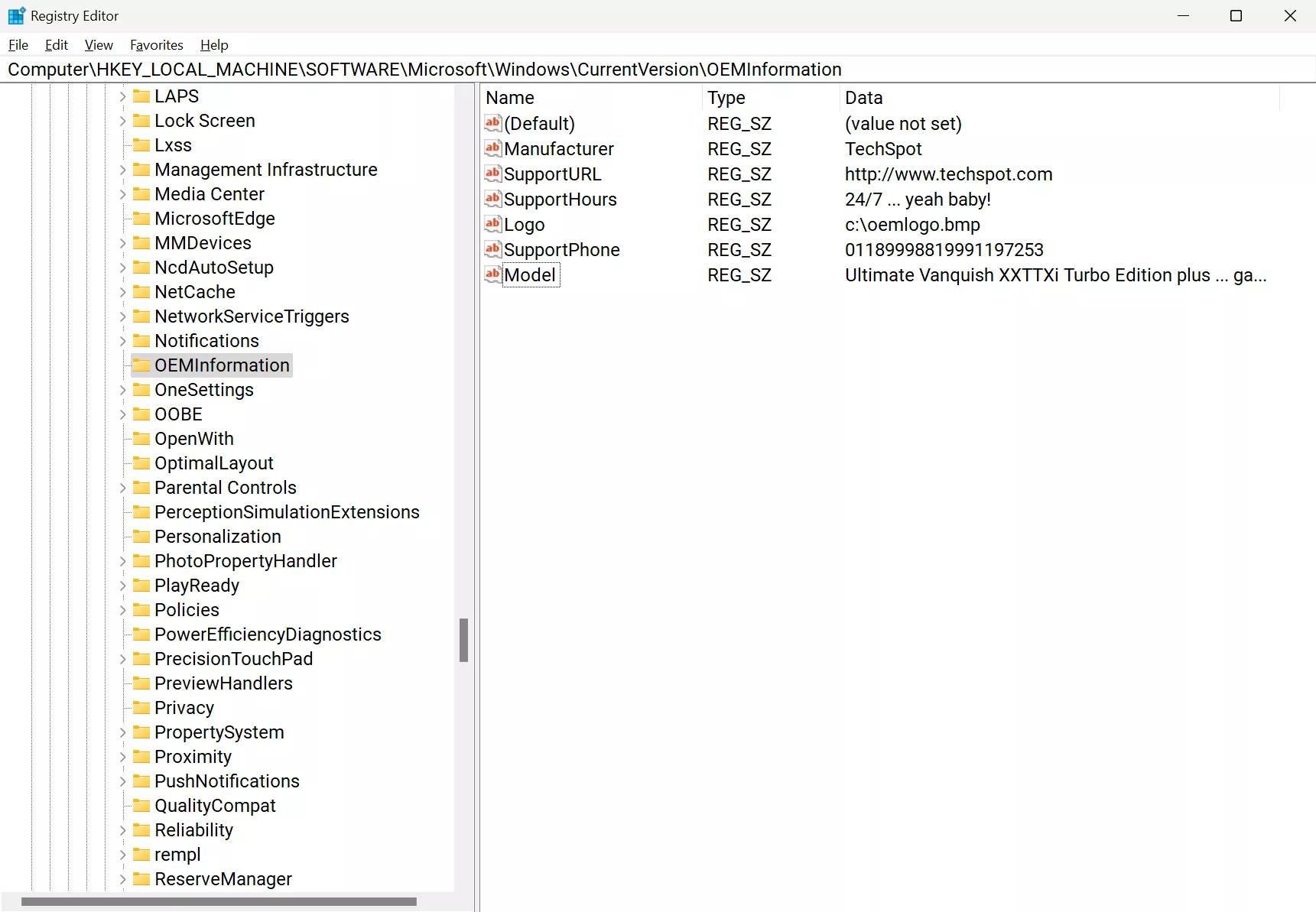Click the key tree horizontal scrollbar thumb
The image size is (1316, 912).
pyautogui.click(x=219, y=901)
